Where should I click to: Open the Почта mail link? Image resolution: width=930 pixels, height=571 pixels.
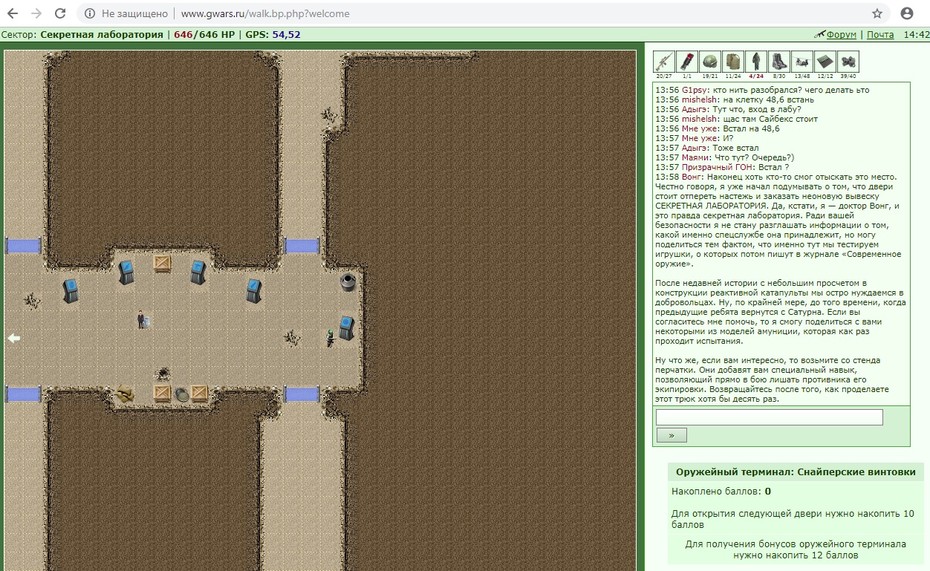tap(880, 34)
